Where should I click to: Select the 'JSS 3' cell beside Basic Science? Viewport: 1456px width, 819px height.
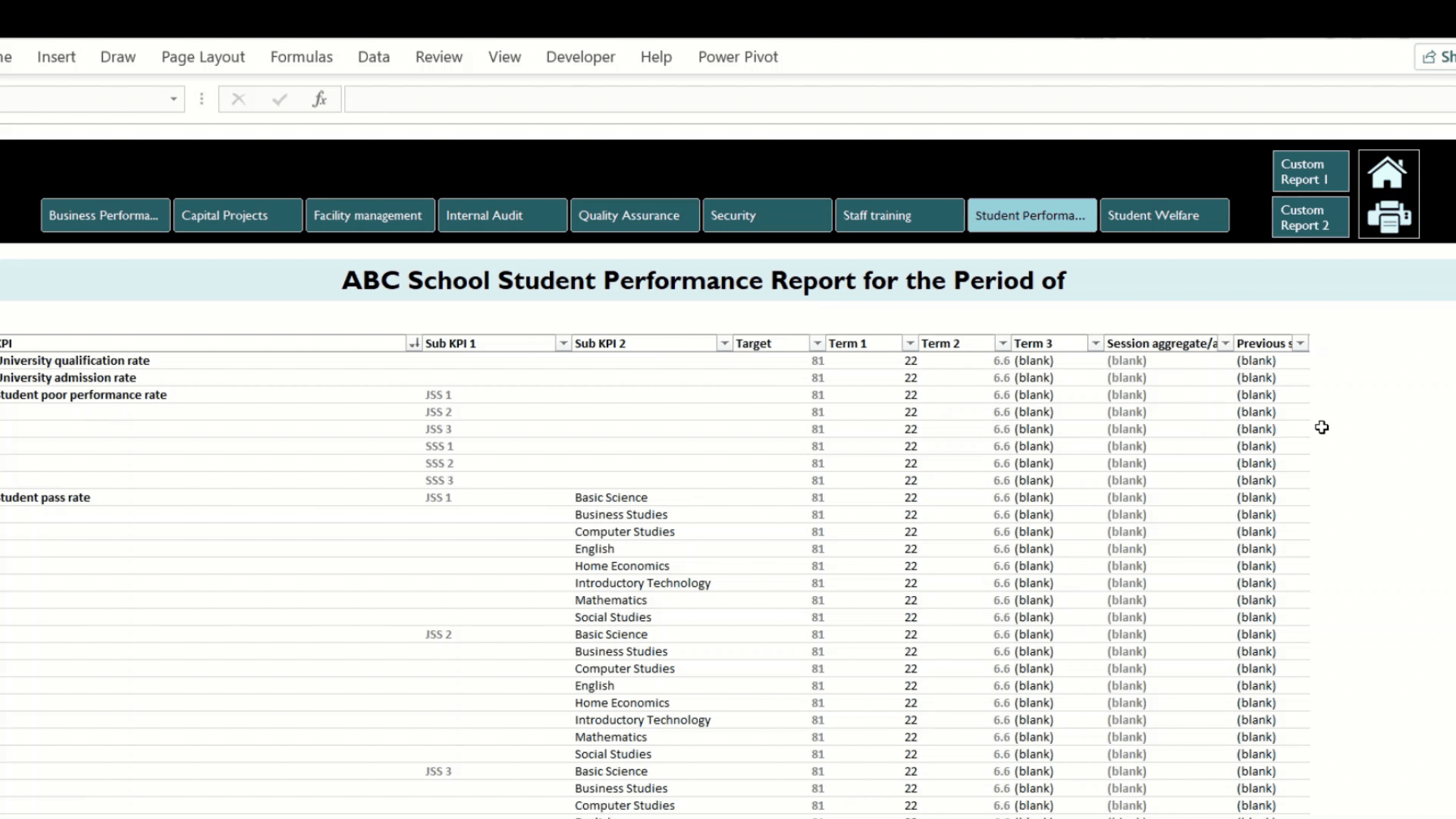click(438, 771)
